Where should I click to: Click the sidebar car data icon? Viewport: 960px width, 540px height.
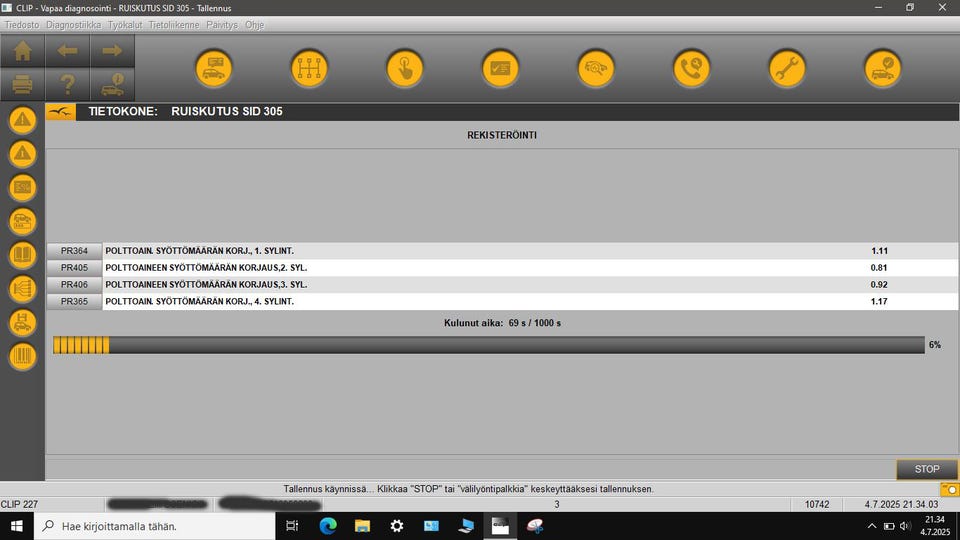click(x=23, y=221)
